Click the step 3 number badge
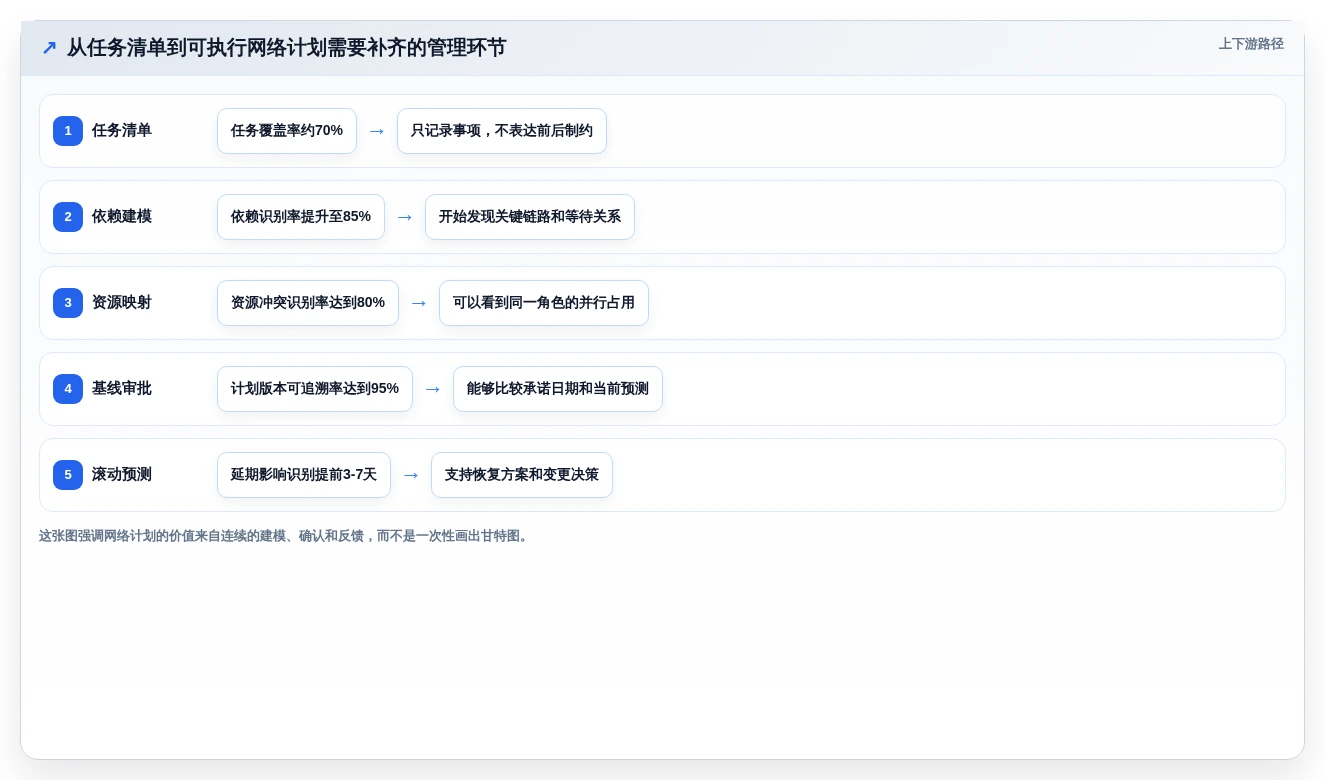Viewport: 1325px width, 780px height. 68,303
